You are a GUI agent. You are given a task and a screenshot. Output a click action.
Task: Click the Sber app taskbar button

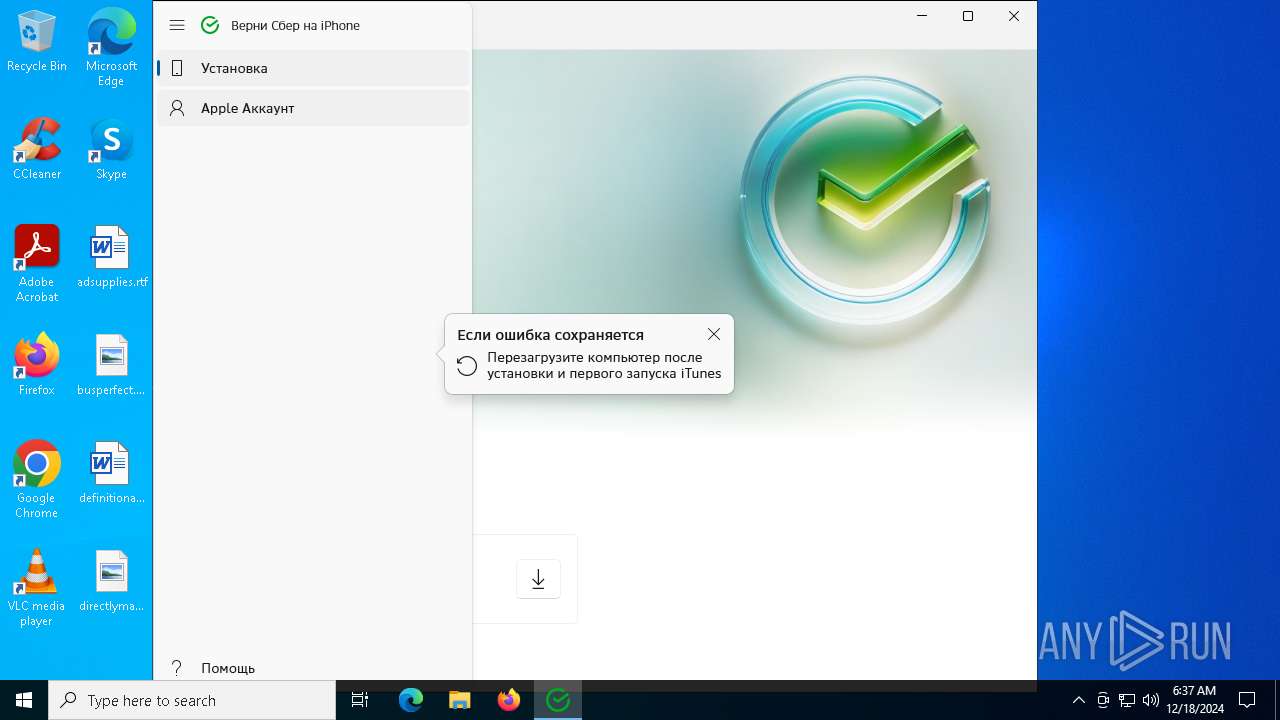pos(558,700)
